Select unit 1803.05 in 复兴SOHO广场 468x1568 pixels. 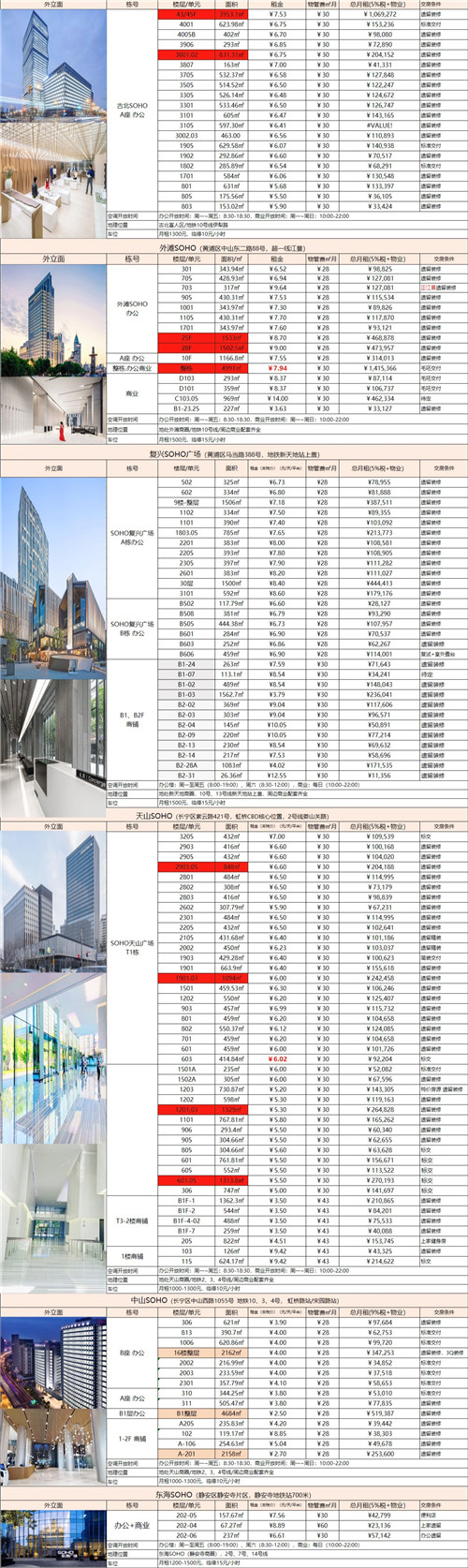(186, 533)
